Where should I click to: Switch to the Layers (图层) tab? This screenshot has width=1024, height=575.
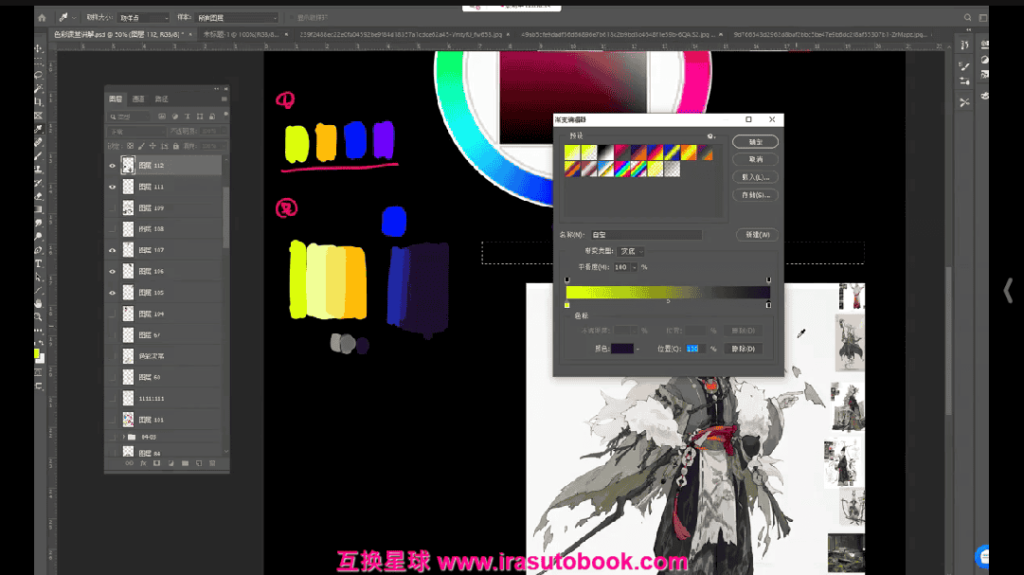[116, 99]
